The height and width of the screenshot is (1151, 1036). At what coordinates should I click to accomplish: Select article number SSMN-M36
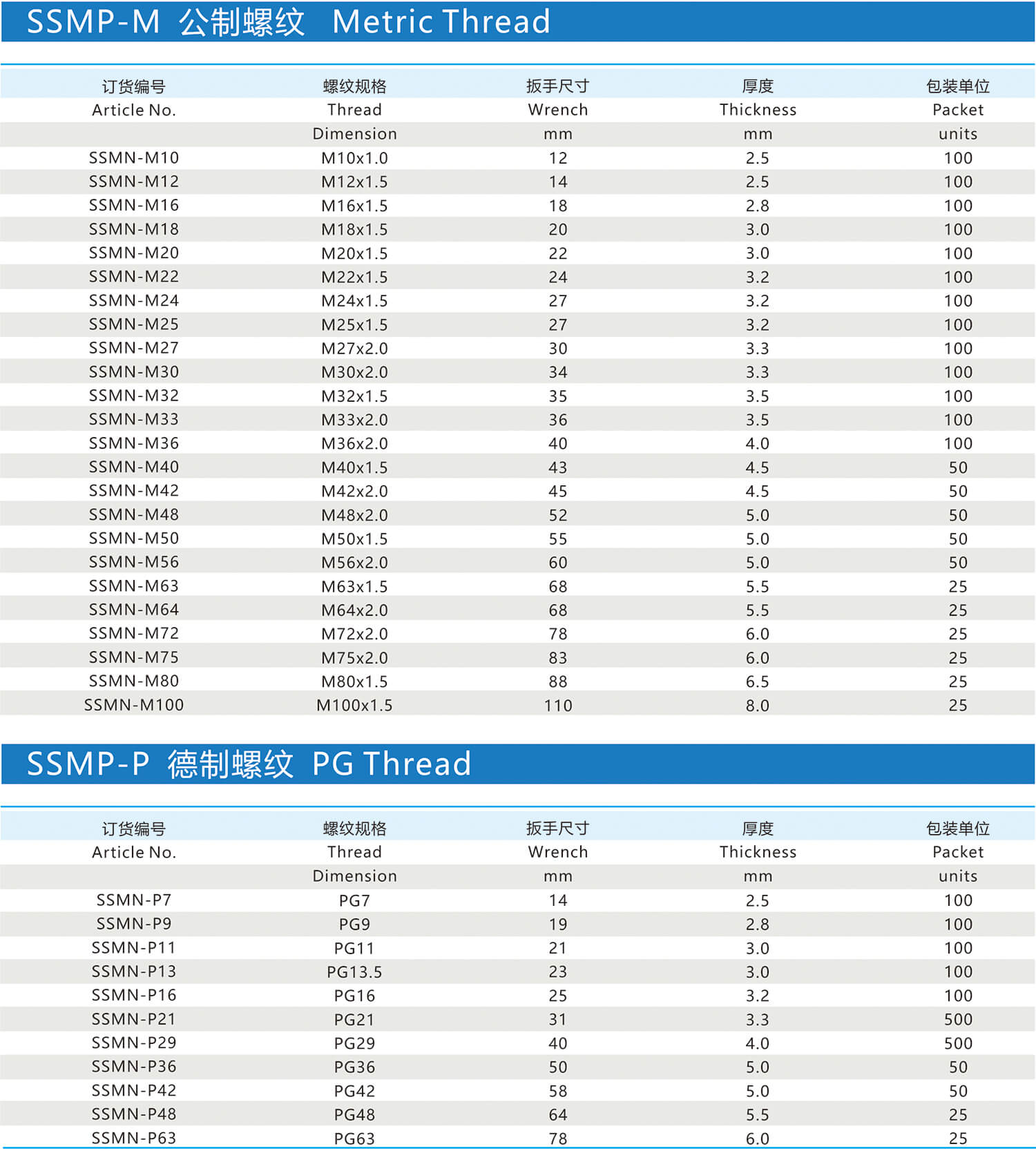[134, 443]
